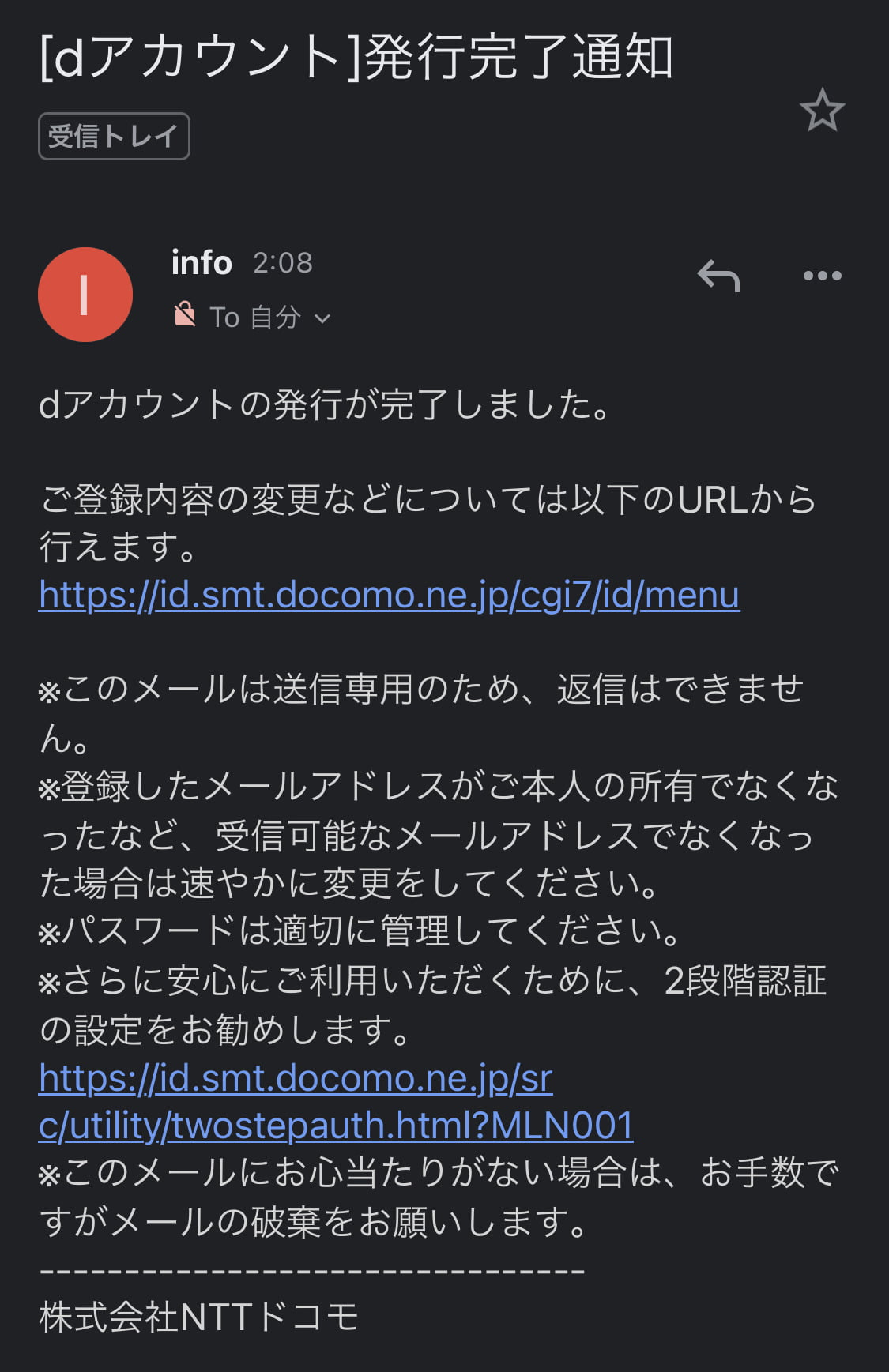Open the docomo cgi7/id/menu link
The height and width of the screenshot is (1372, 889).
(389, 595)
